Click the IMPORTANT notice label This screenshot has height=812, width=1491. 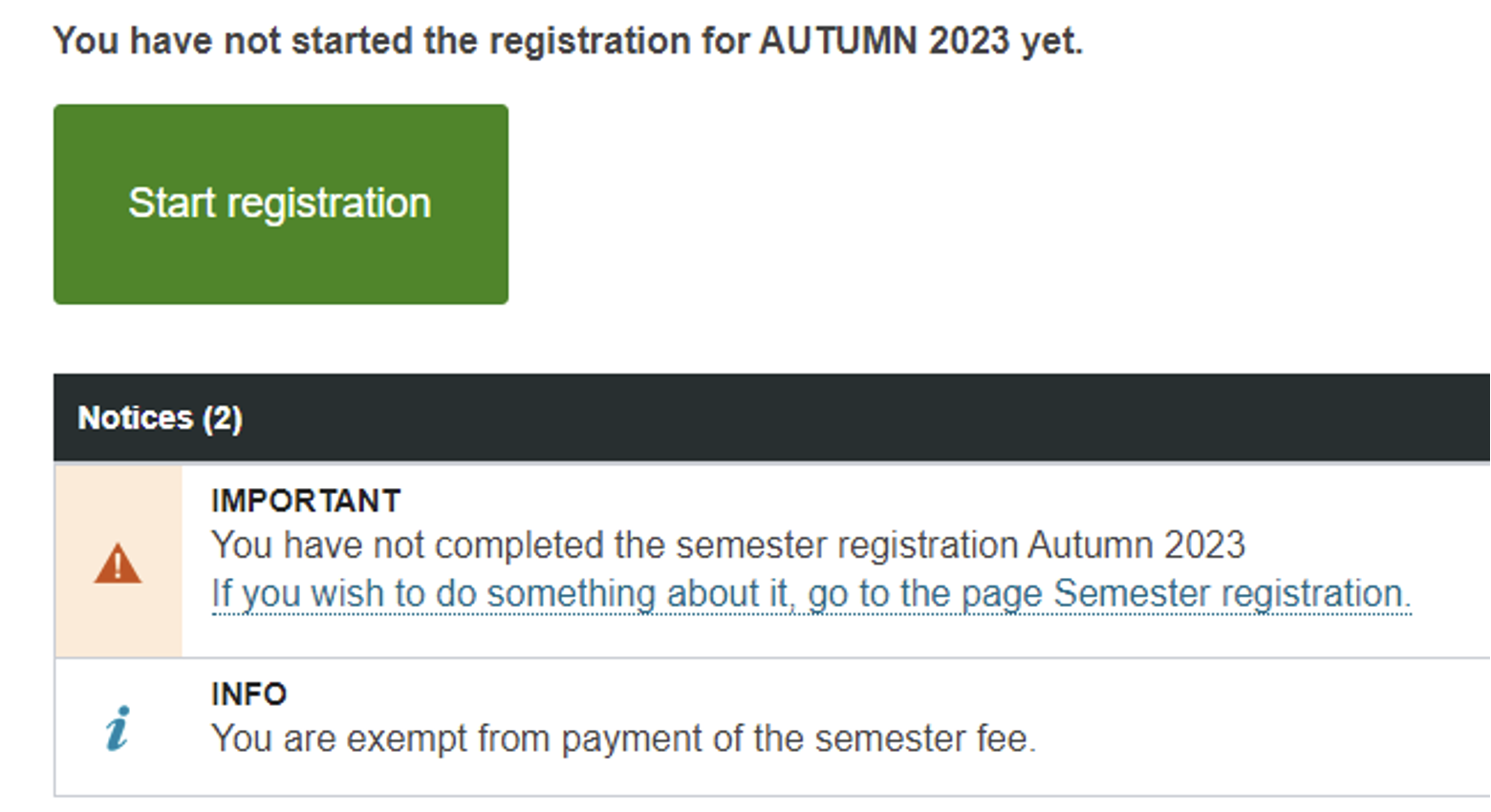[x=306, y=501]
